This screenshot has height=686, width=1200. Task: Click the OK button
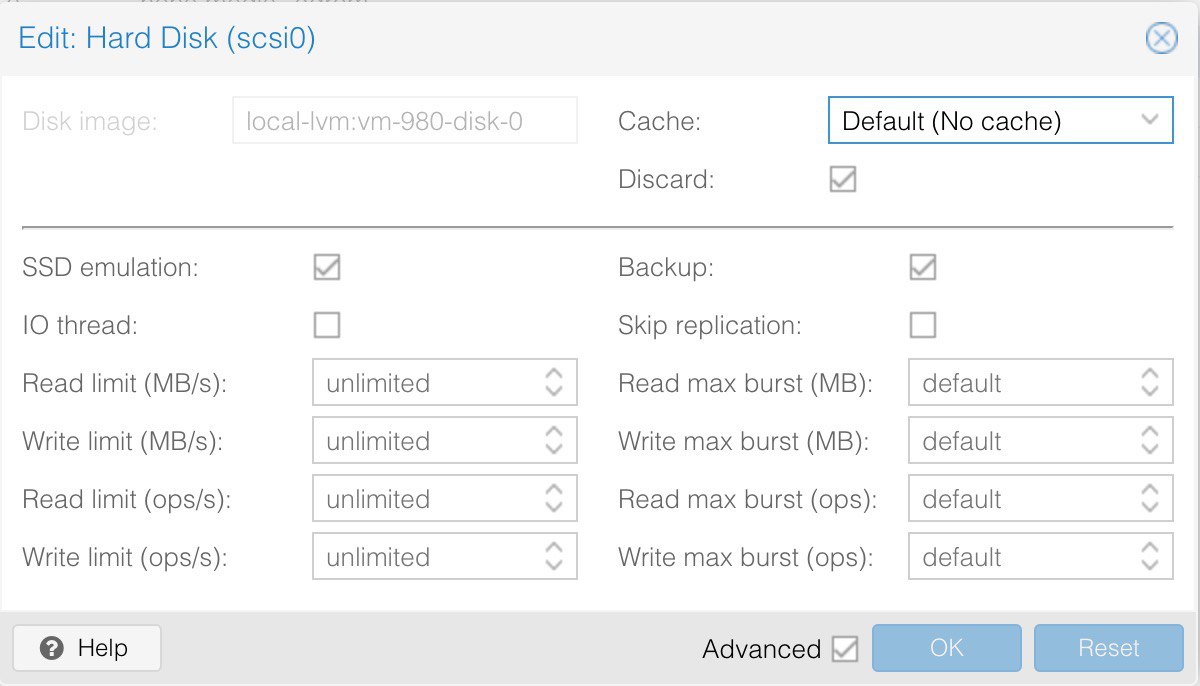point(947,648)
